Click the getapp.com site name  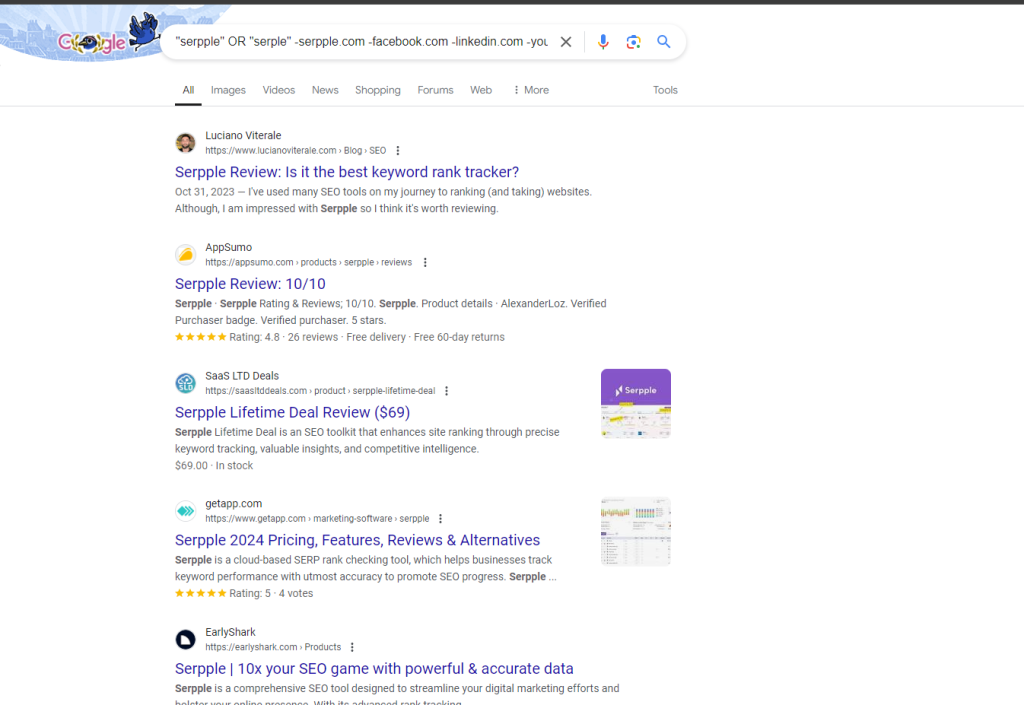[x=233, y=504]
